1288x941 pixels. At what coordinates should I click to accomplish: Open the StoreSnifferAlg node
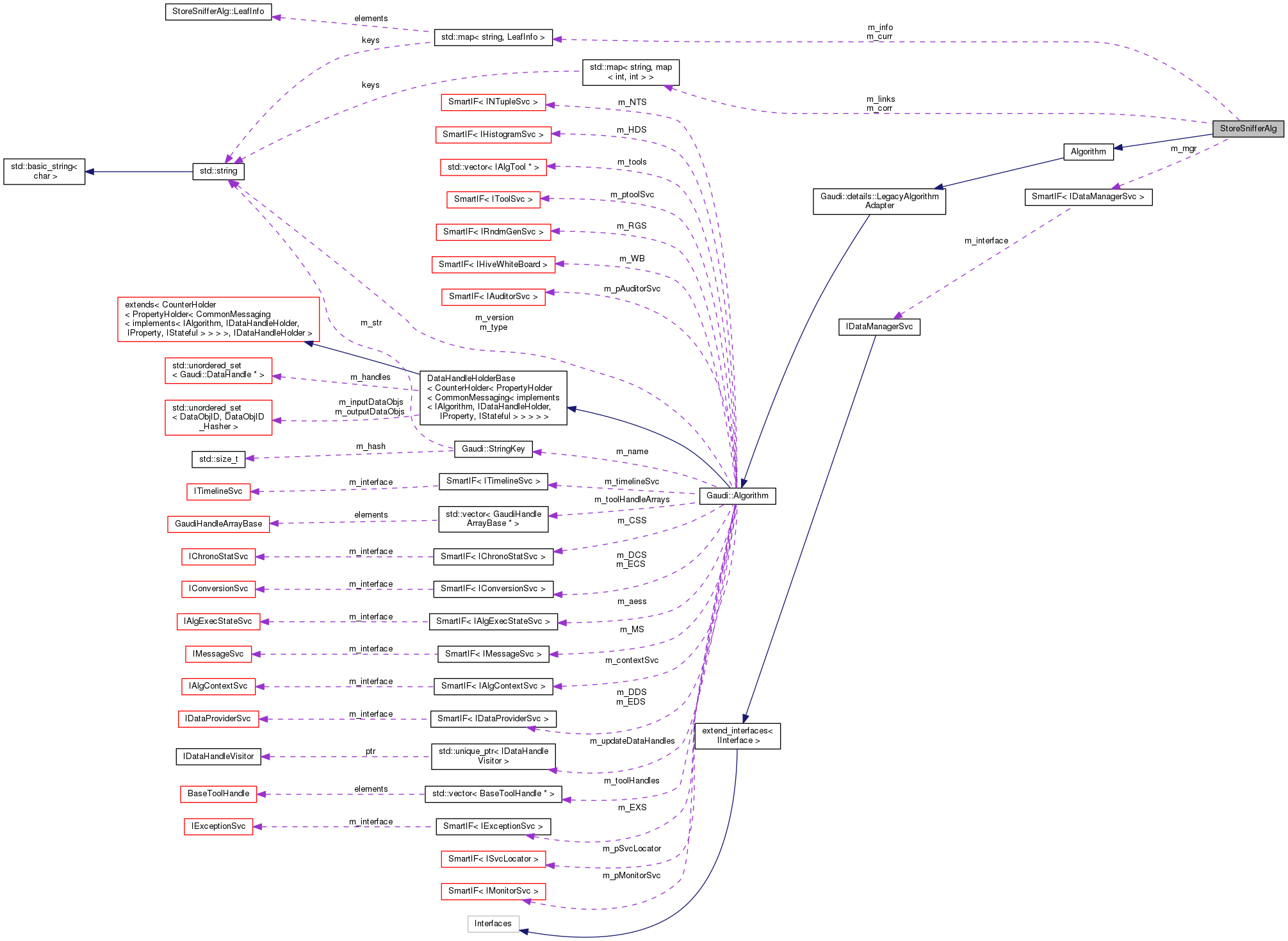(1248, 128)
